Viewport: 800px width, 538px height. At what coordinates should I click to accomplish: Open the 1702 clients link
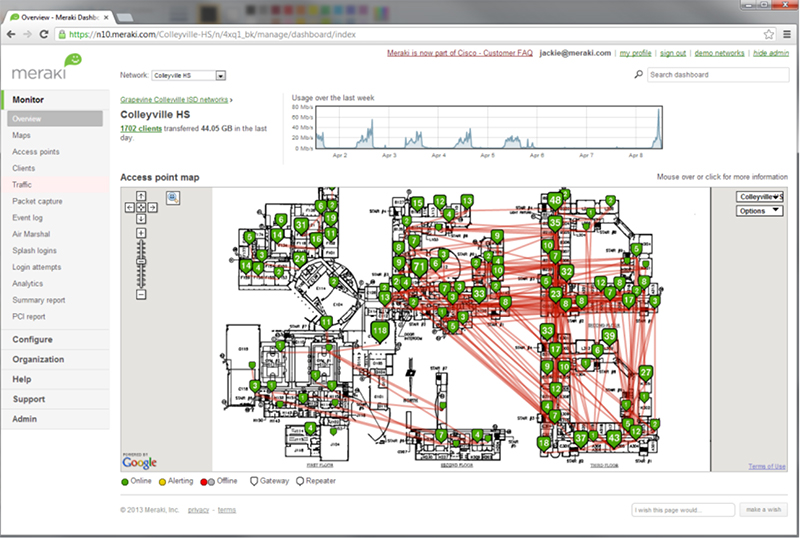click(x=141, y=129)
